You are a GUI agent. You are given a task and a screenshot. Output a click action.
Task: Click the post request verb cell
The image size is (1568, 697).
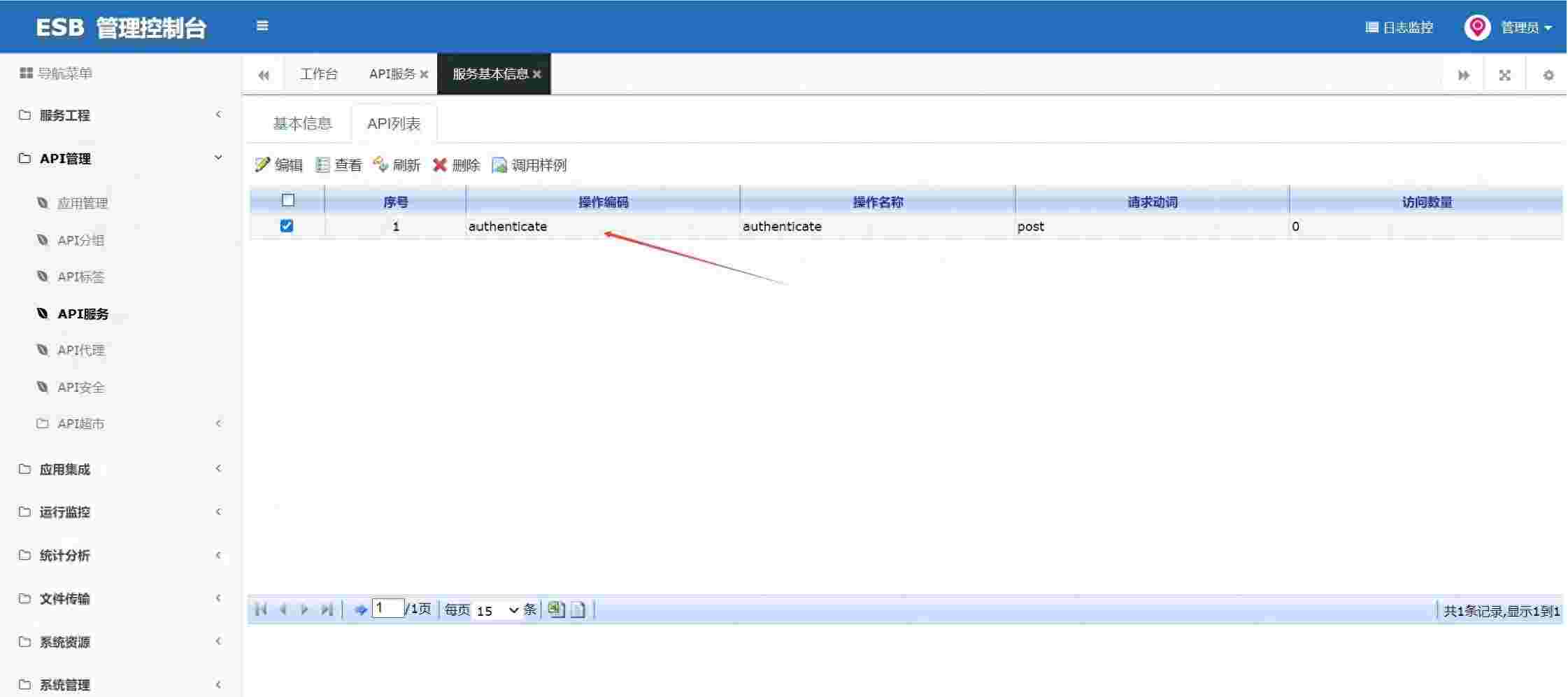pos(1152,226)
